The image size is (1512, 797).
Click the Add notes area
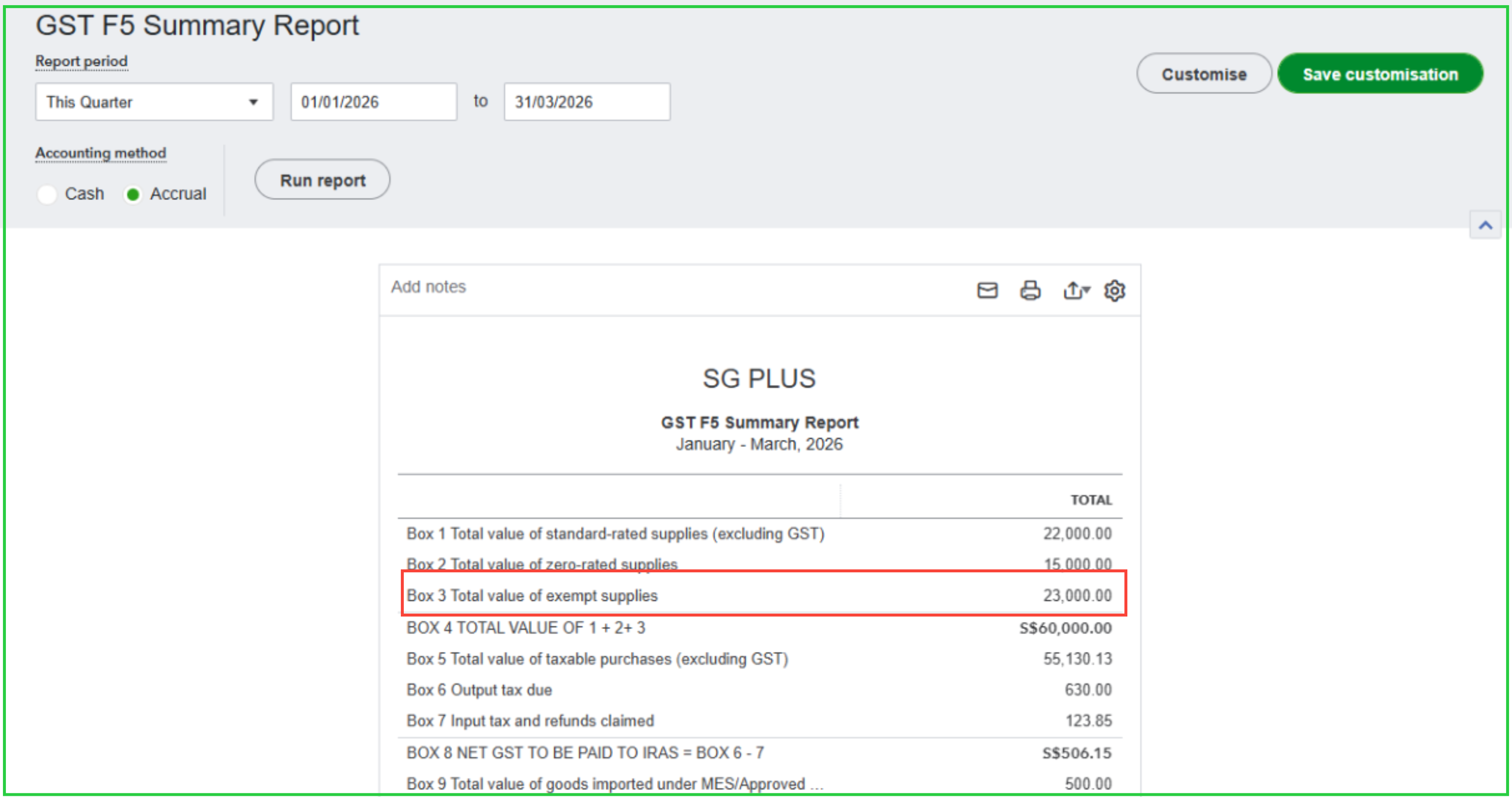coord(428,287)
